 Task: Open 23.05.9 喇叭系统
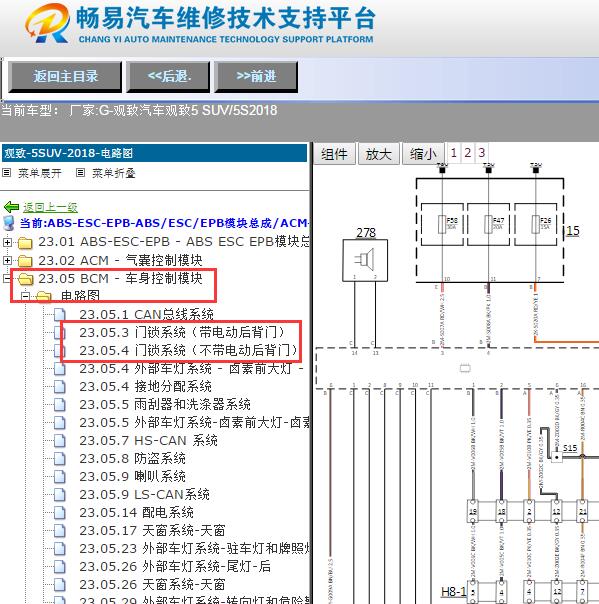[x=132, y=476]
